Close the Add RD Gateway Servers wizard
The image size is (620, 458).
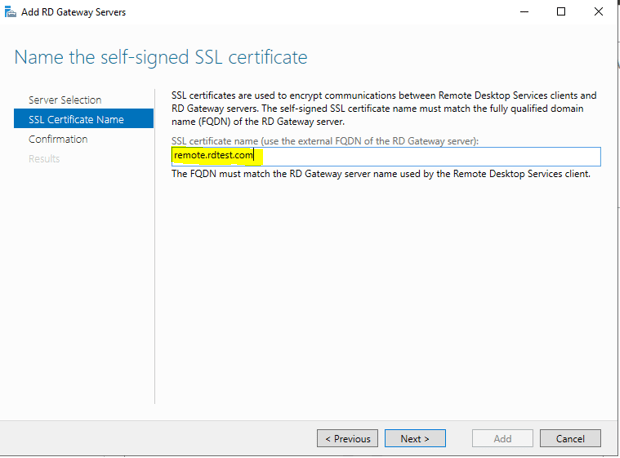pyautogui.click(x=597, y=12)
